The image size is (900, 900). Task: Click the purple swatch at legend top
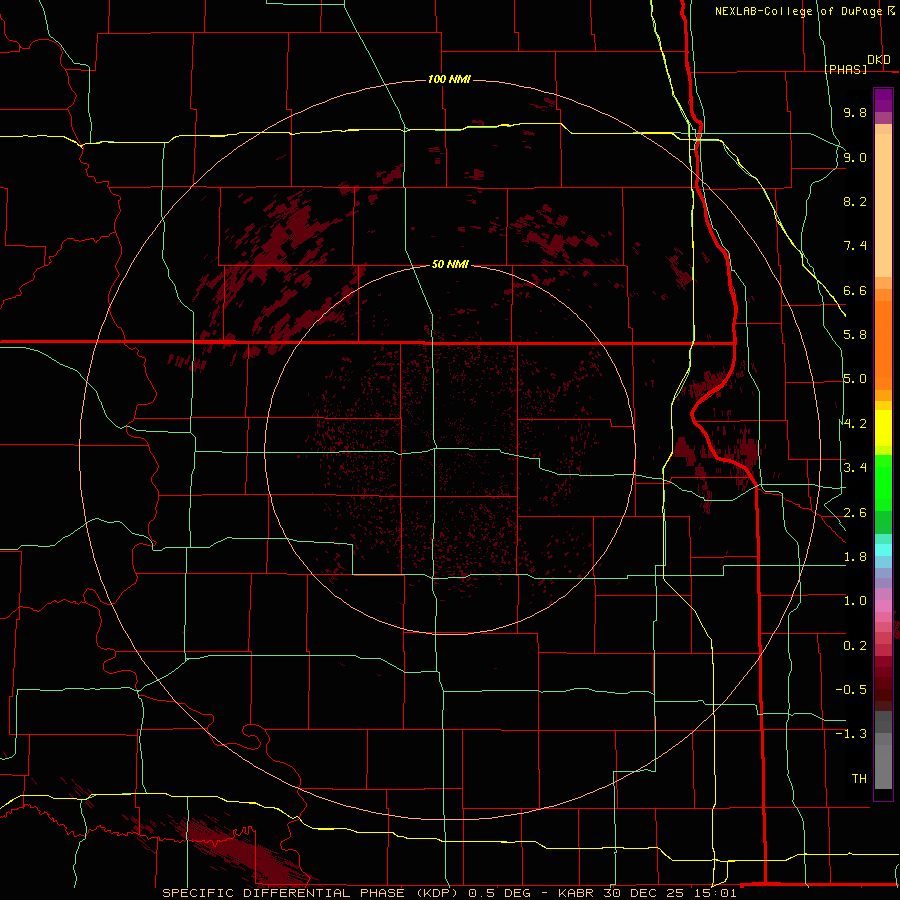tap(883, 100)
